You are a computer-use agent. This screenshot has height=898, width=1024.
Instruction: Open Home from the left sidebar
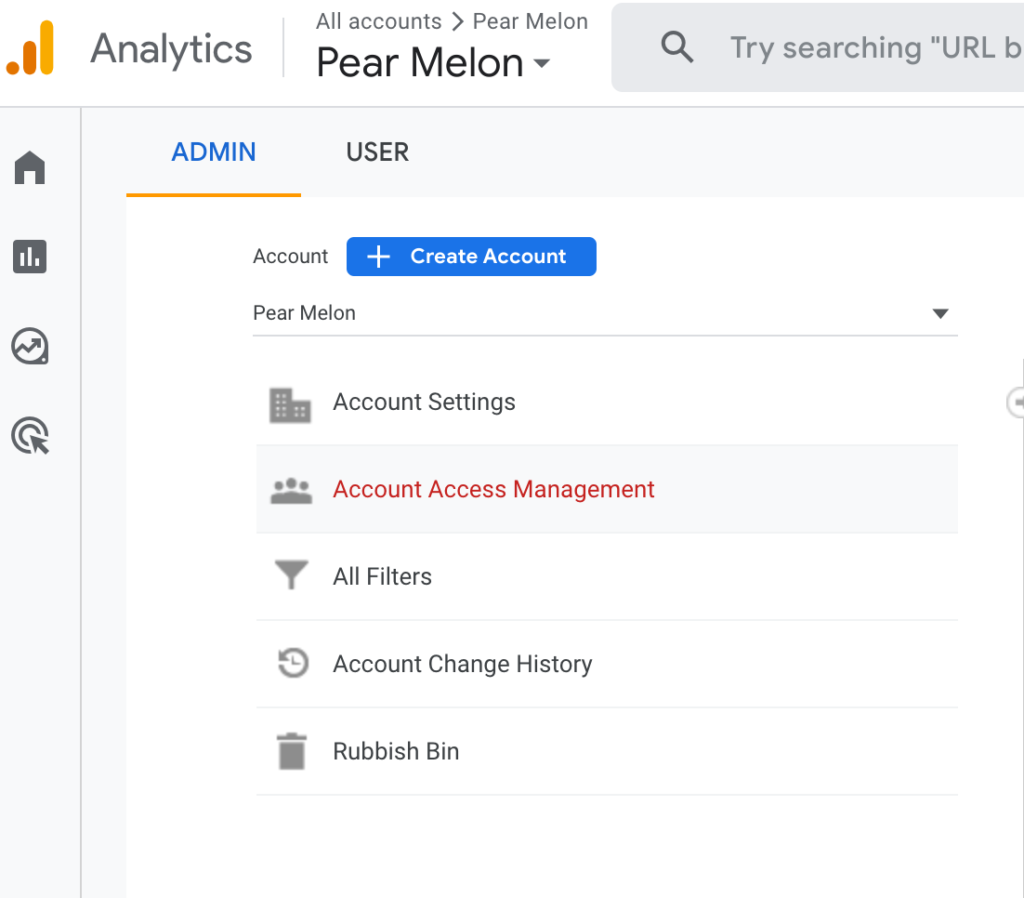point(30,168)
